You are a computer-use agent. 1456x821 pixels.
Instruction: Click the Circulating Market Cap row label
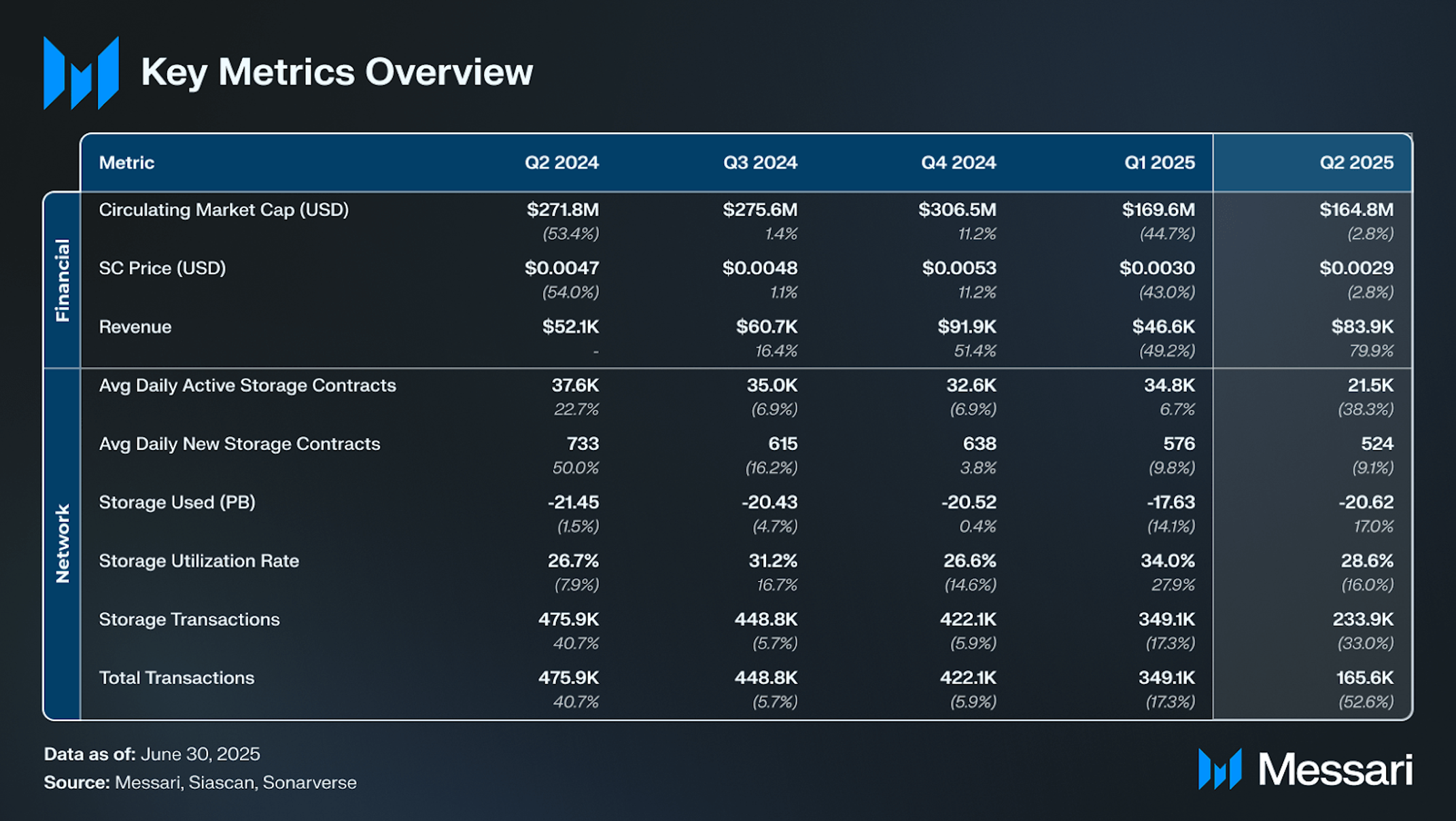(x=224, y=209)
